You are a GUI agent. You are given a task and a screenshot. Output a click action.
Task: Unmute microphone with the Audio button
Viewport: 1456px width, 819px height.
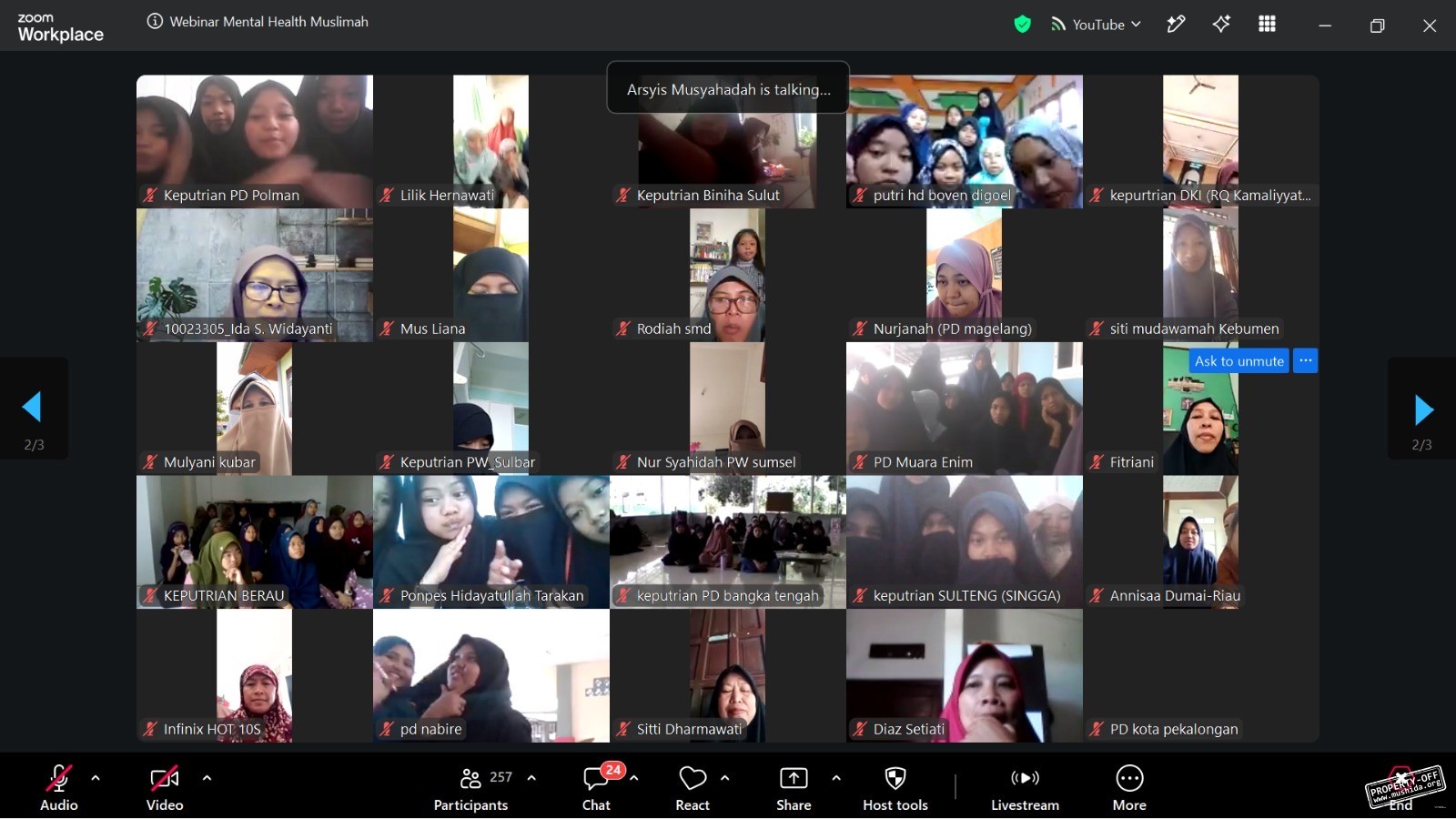click(x=59, y=787)
